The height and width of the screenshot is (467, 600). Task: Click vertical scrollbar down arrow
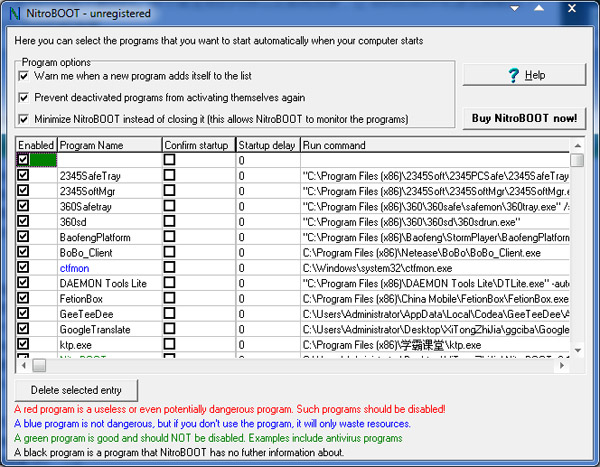577,350
